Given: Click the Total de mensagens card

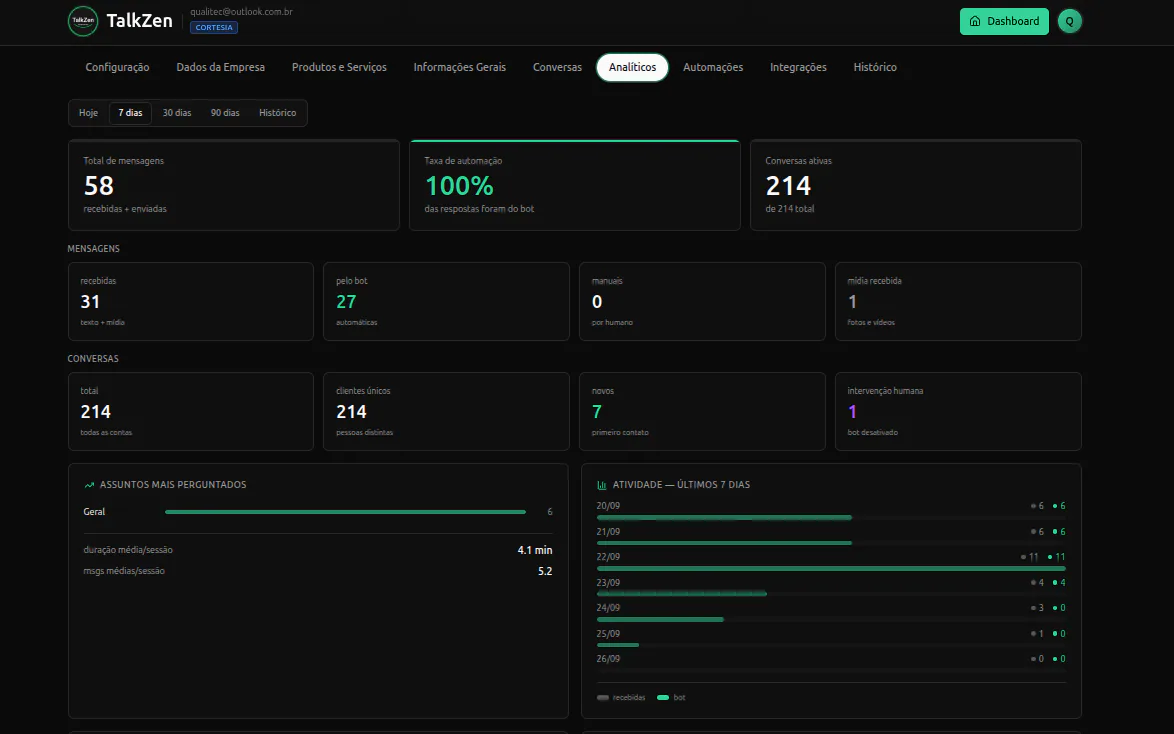Looking at the screenshot, I should pos(234,185).
